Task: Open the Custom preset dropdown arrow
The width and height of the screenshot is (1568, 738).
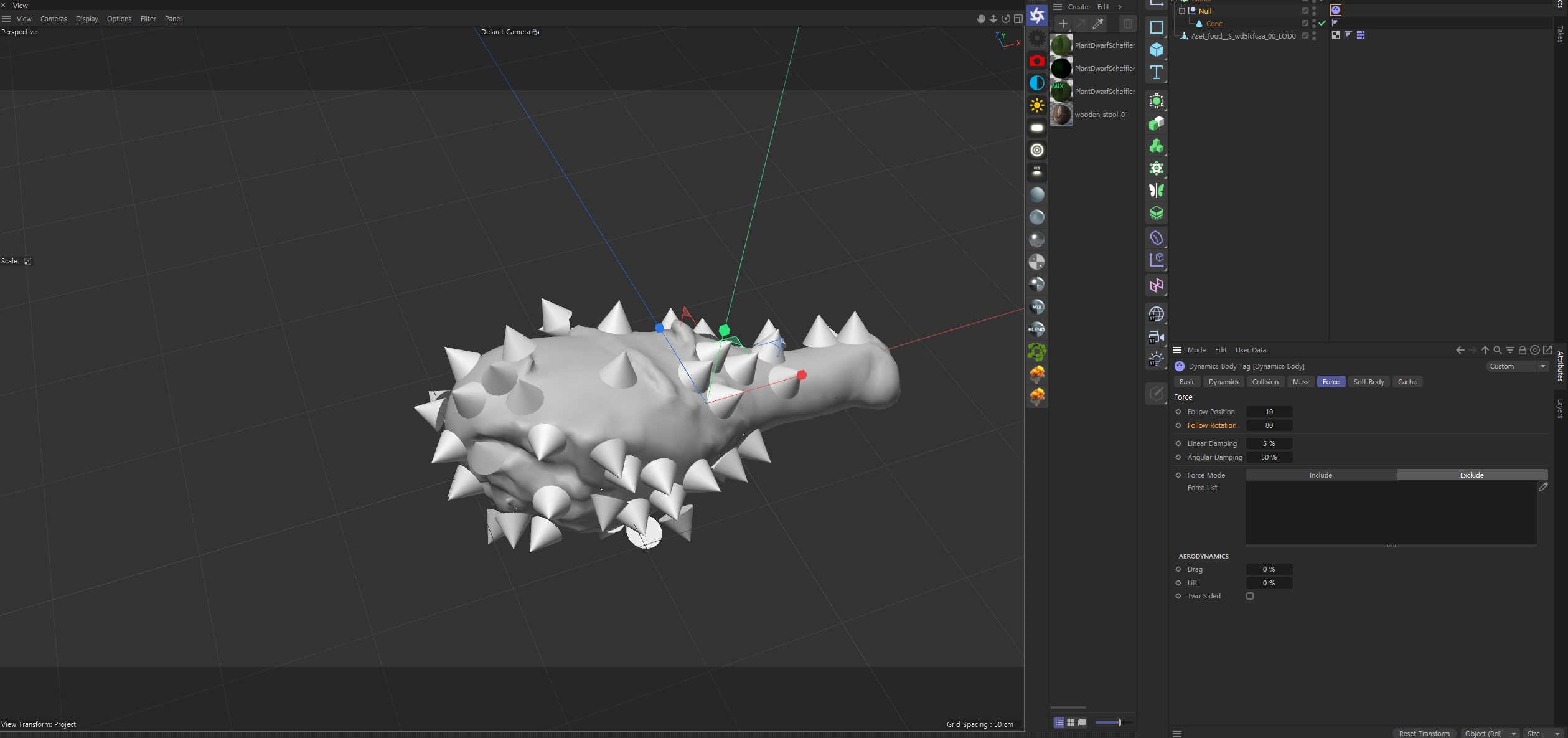Action: (x=1542, y=366)
